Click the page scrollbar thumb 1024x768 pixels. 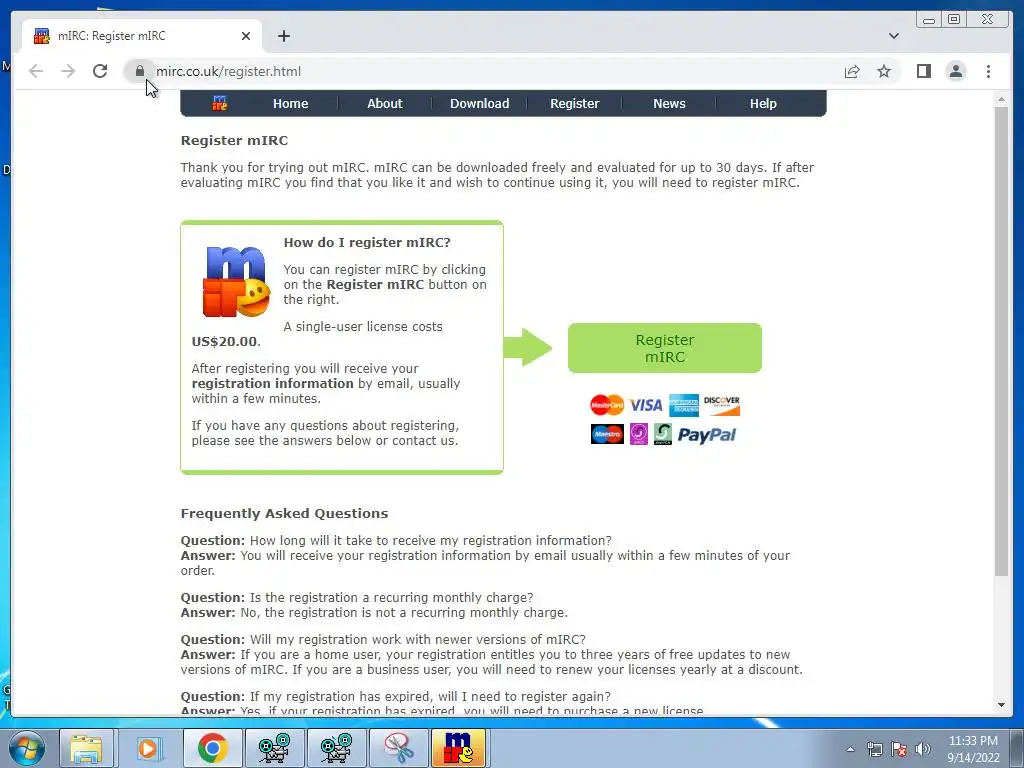[1002, 341]
